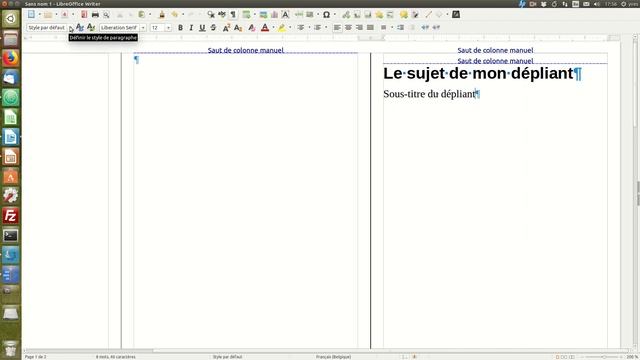640x360 pixels.
Task: Expand the font color dropdown arrow
Action: click(x=273, y=27)
